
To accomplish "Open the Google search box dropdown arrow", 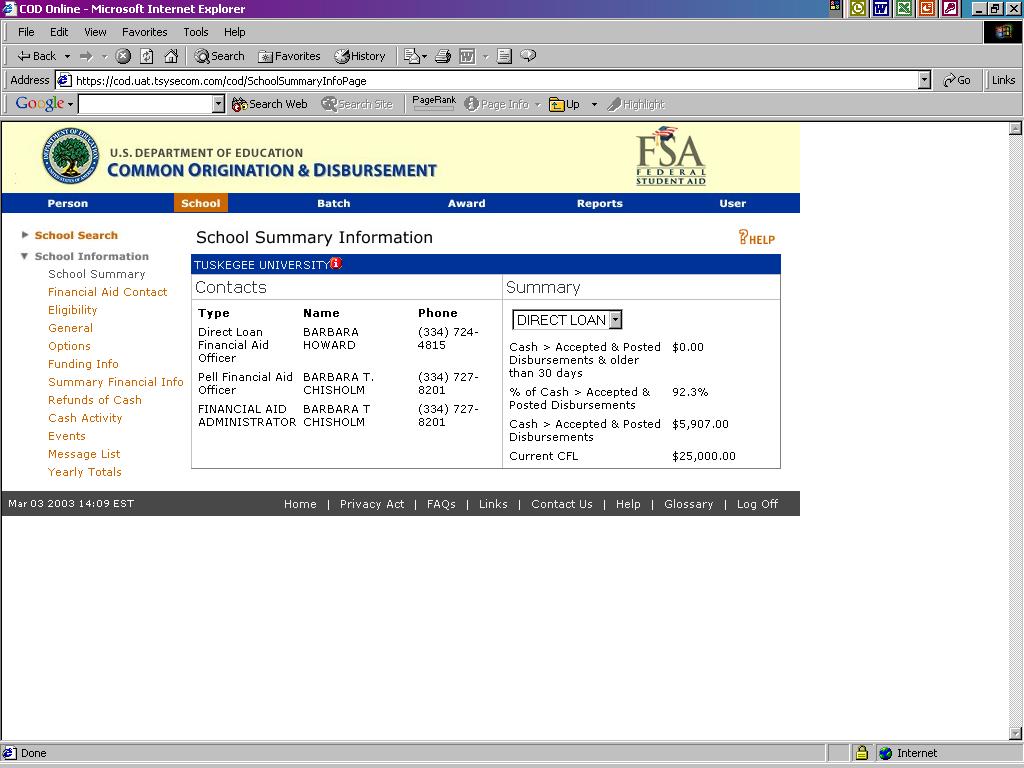I will [x=218, y=104].
